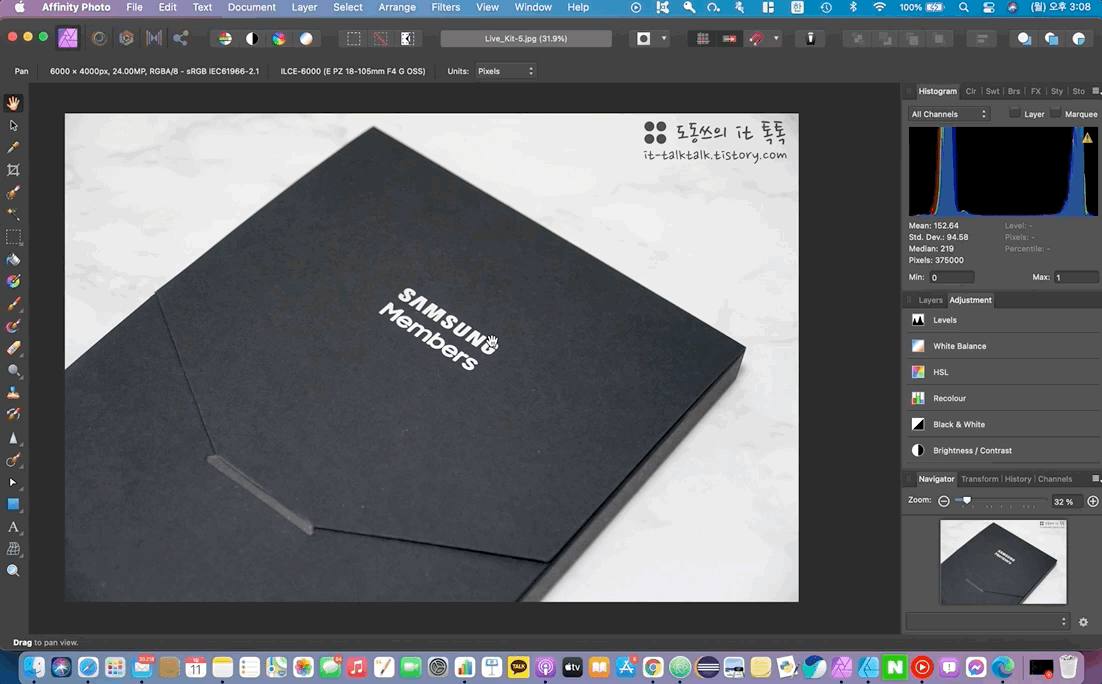Toggle the grid display toolbar button
Viewport: 1102px width, 684px height.
[702, 39]
